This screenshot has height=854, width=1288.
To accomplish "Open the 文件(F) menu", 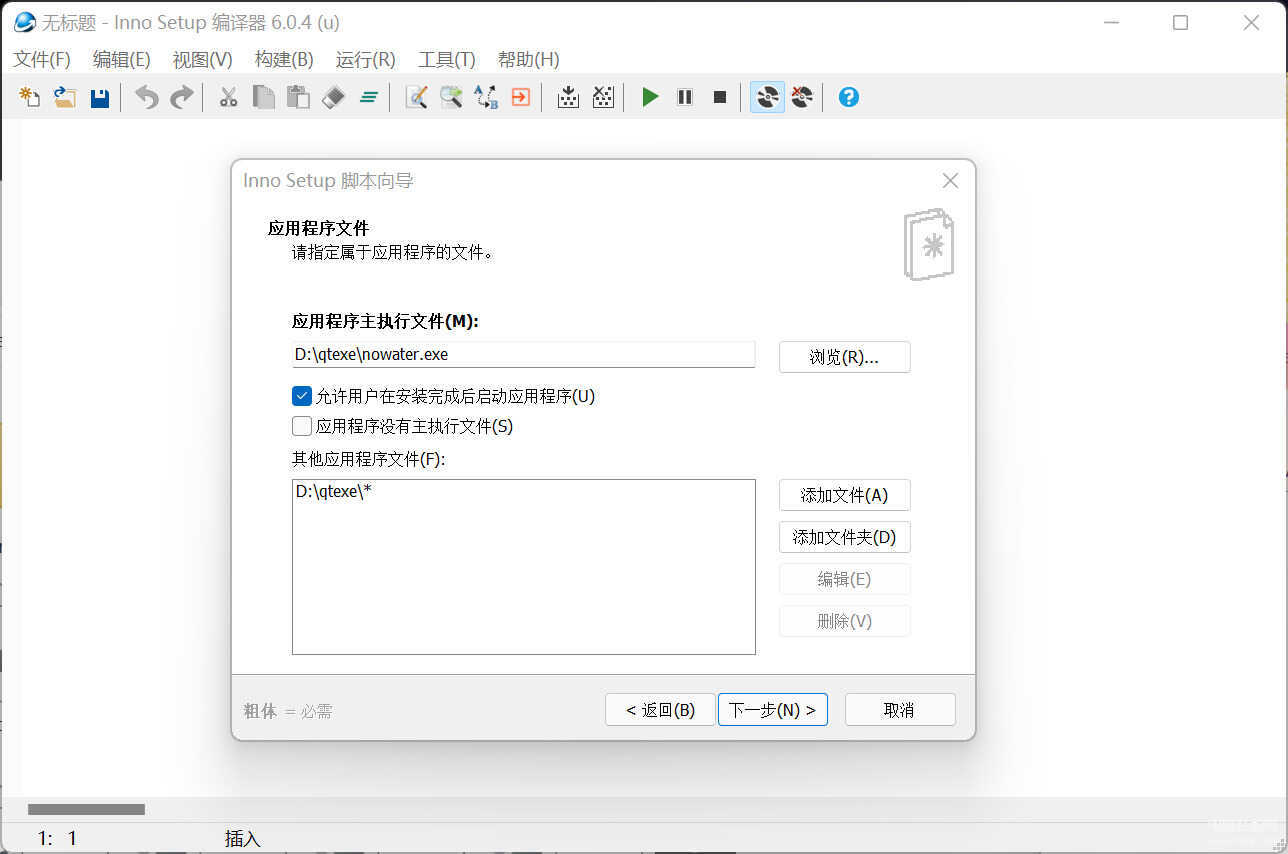I will [x=42, y=60].
